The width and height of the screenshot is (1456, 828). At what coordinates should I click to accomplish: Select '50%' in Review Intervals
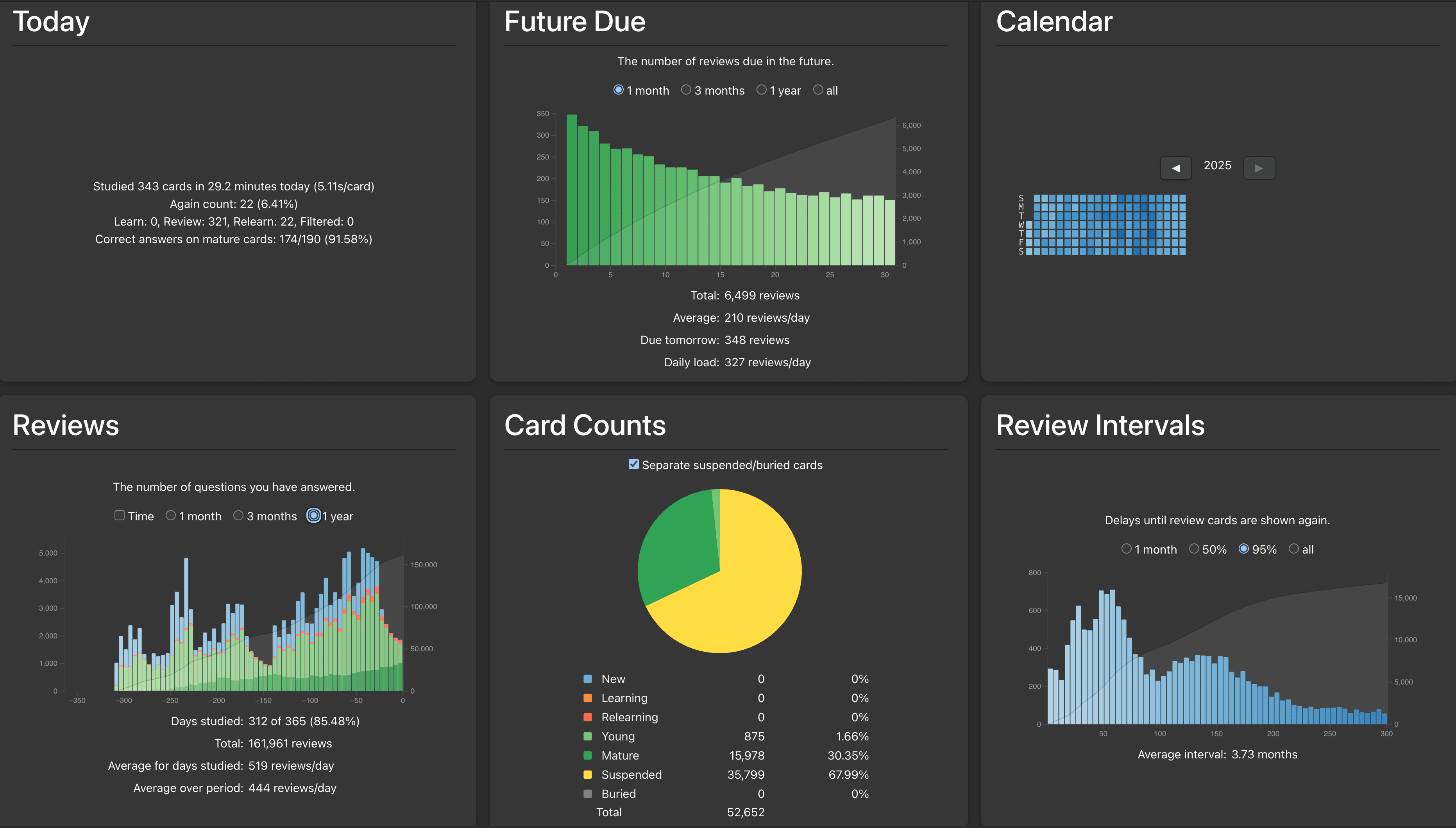[x=1194, y=549]
